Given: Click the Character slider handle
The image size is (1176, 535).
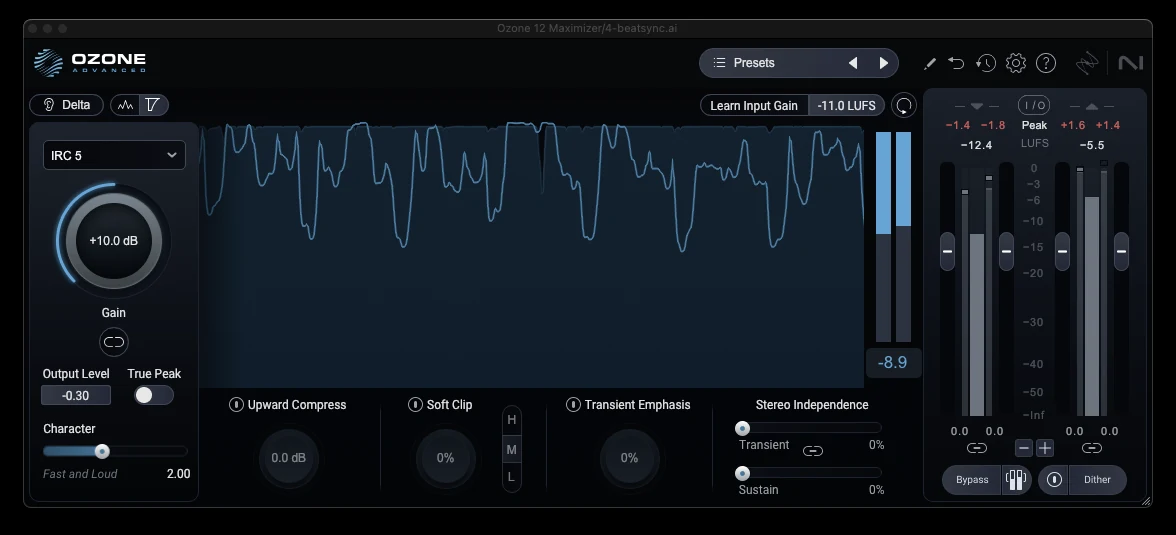Looking at the screenshot, I should 102,451.
